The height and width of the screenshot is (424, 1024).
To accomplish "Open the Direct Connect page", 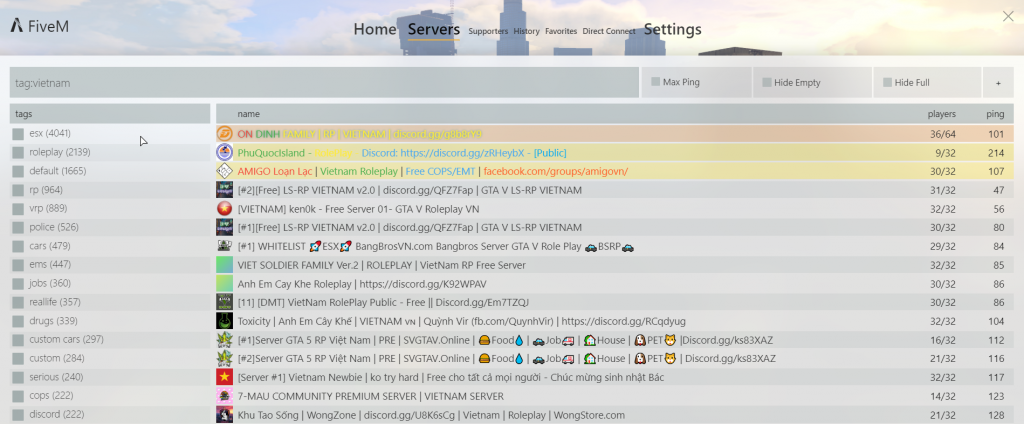I will coord(608,32).
